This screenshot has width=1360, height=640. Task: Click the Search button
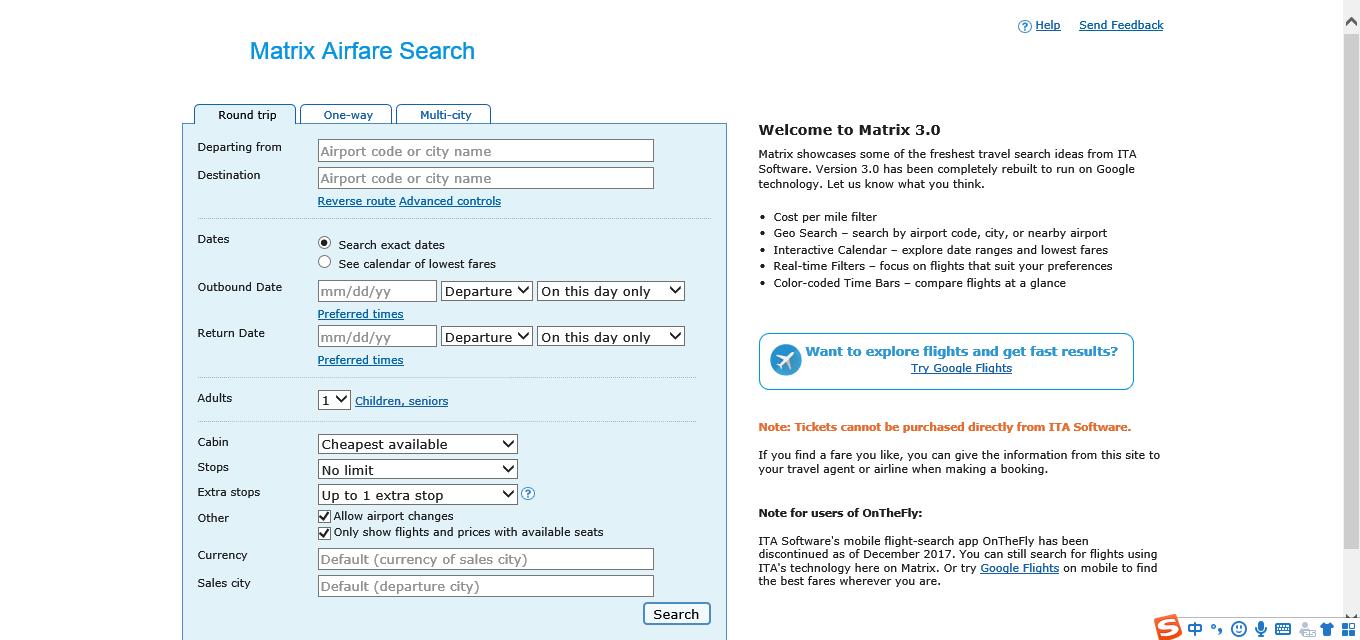676,614
